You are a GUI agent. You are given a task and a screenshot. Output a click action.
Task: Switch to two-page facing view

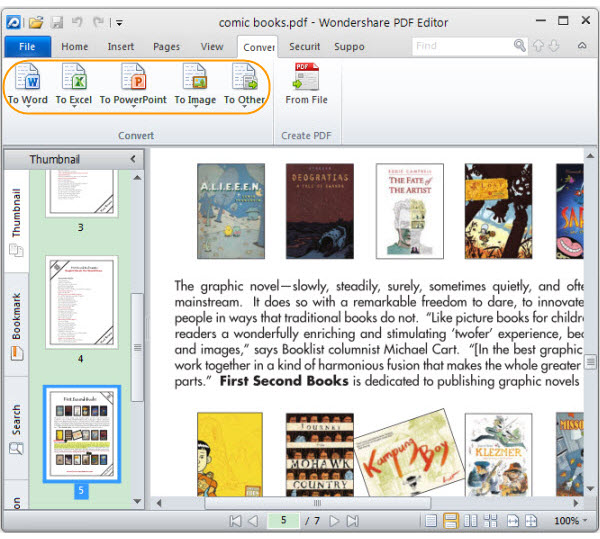pyautogui.click(x=470, y=521)
